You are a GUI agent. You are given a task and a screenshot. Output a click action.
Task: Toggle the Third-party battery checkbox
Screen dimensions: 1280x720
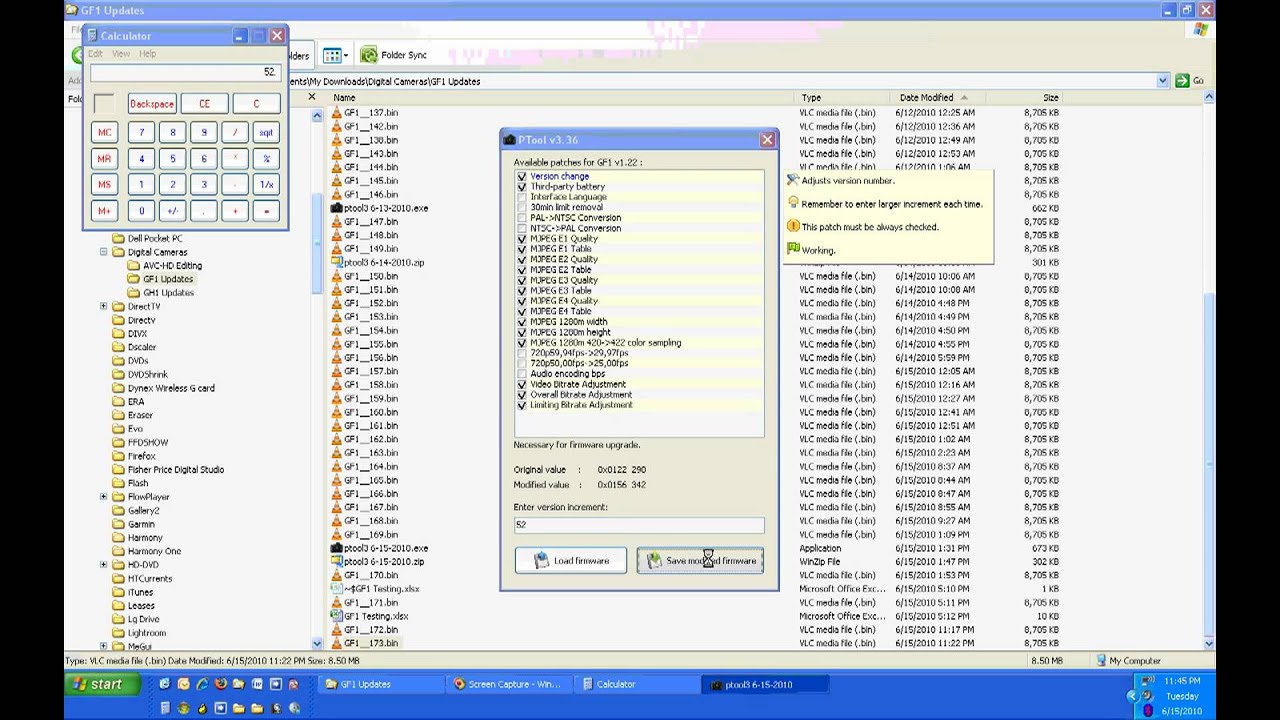pyautogui.click(x=522, y=187)
